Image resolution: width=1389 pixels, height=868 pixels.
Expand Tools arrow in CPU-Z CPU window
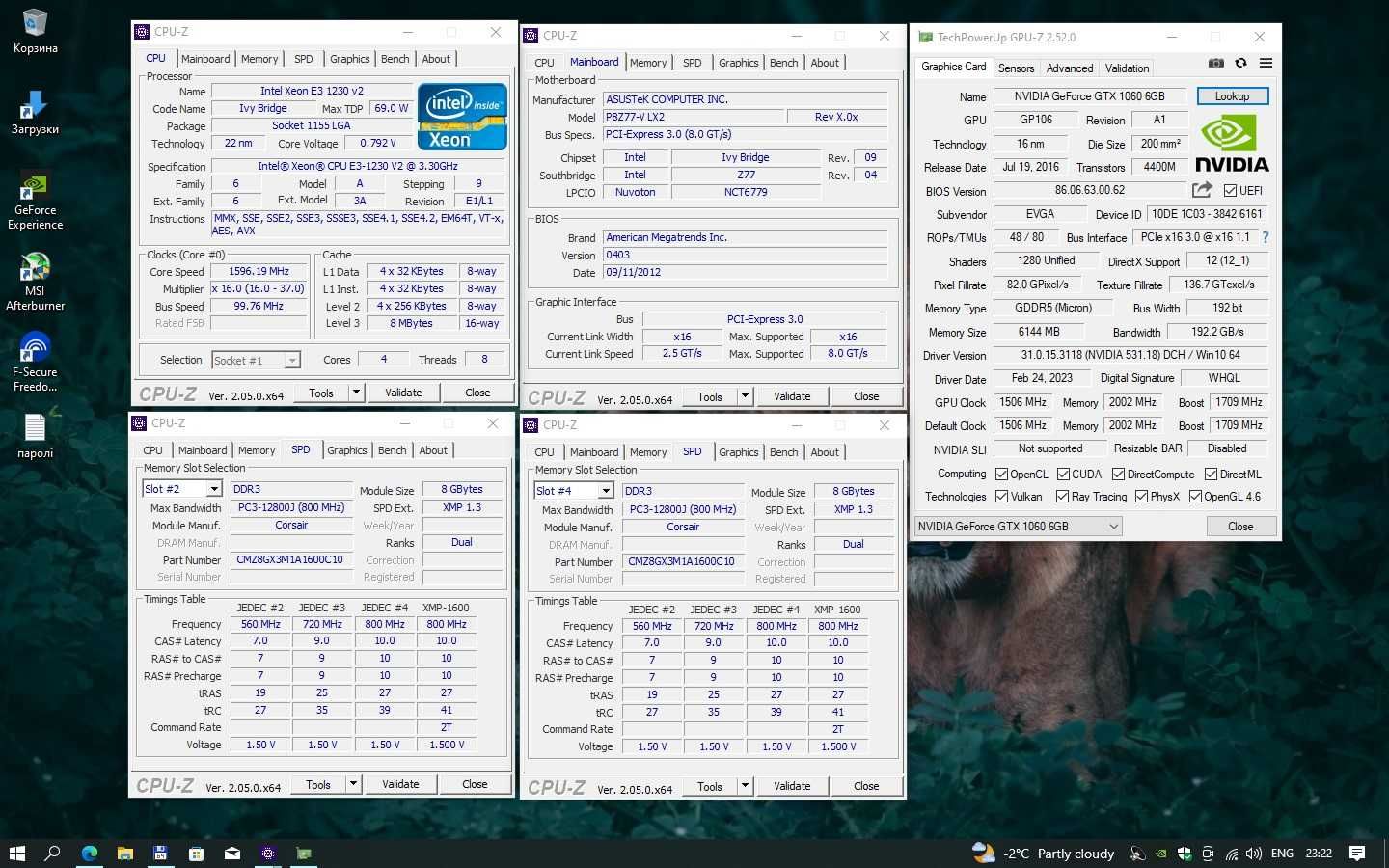pos(356,393)
